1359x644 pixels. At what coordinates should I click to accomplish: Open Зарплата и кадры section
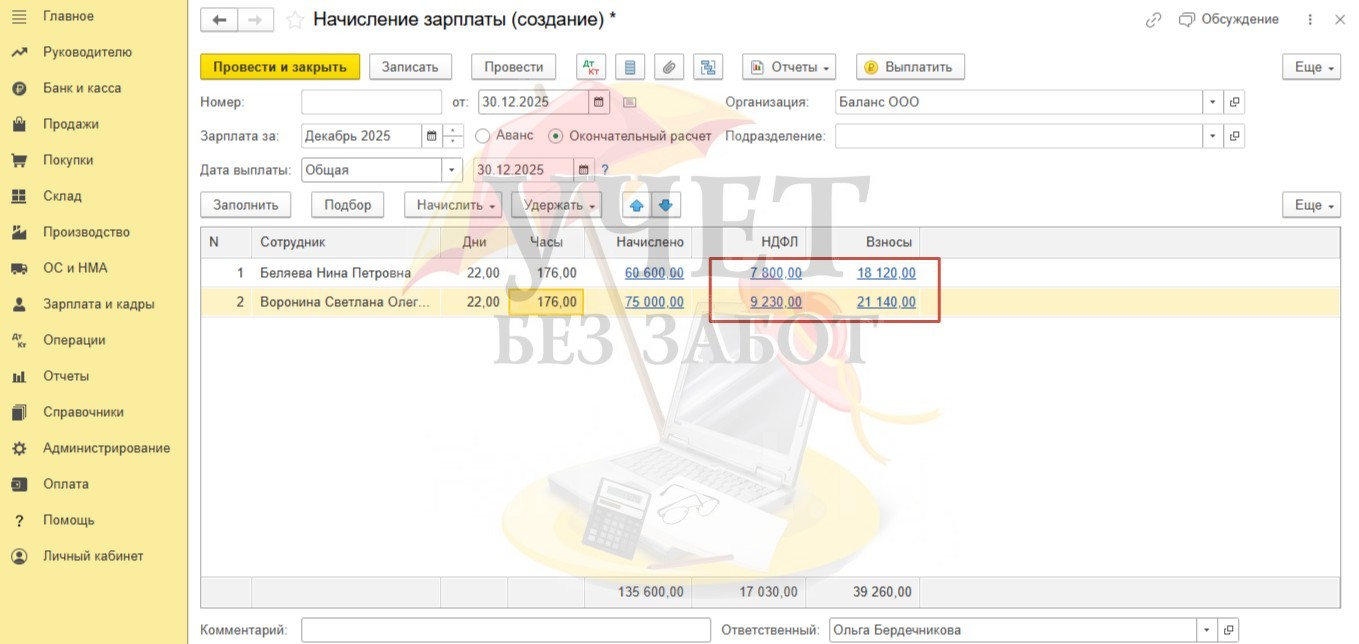pos(98,304)
